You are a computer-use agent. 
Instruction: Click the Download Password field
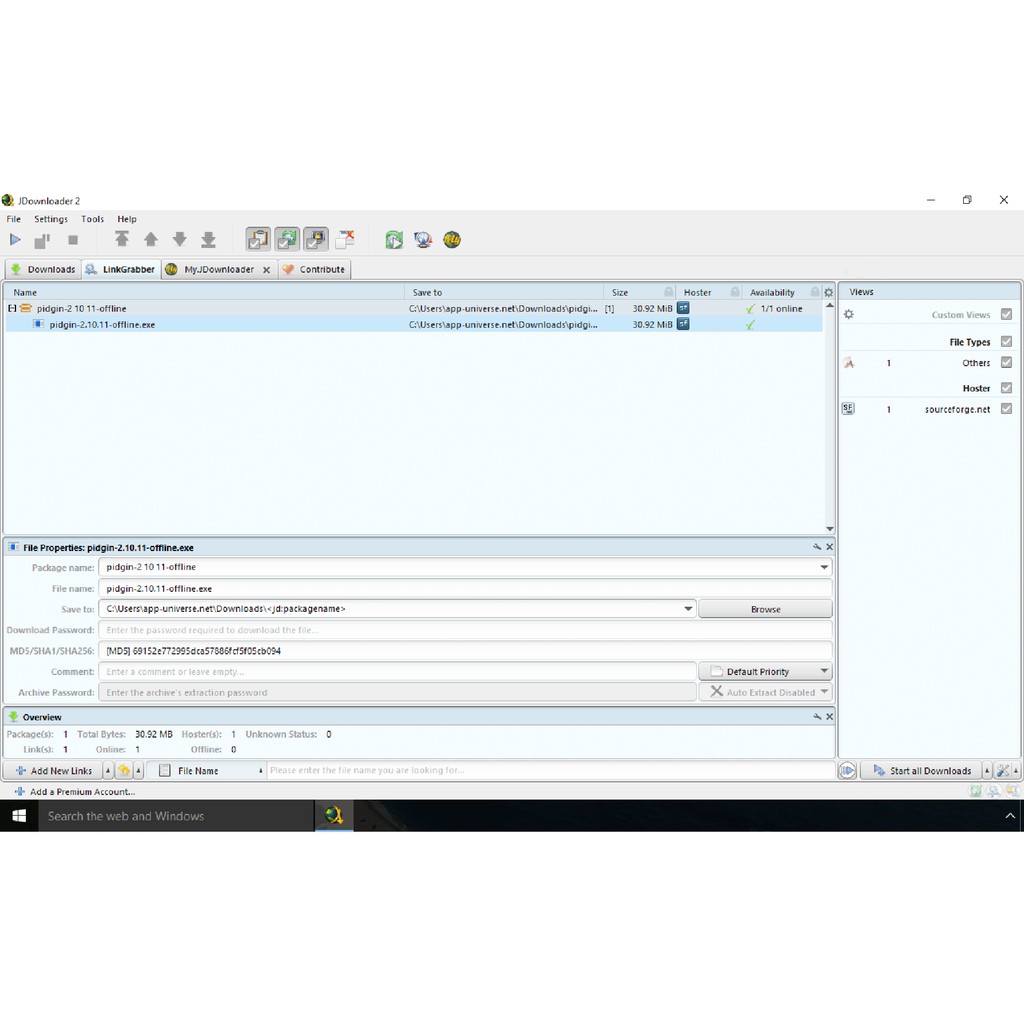coord(465,630)
